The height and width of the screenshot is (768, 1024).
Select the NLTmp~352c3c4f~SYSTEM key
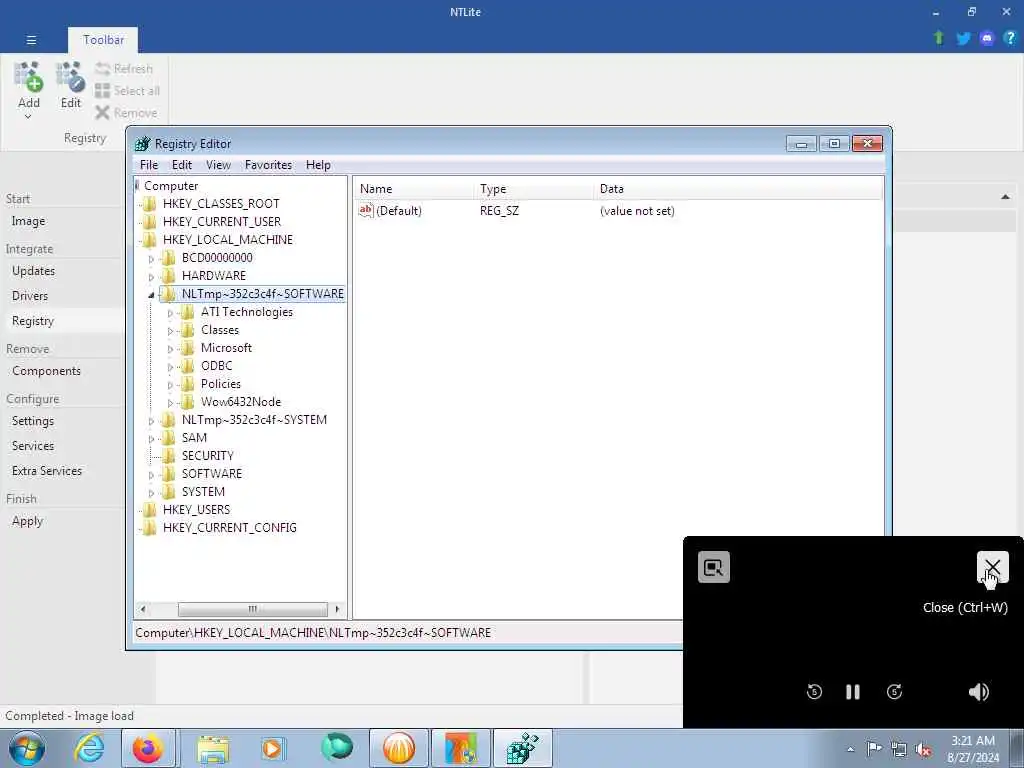(254, 420)
